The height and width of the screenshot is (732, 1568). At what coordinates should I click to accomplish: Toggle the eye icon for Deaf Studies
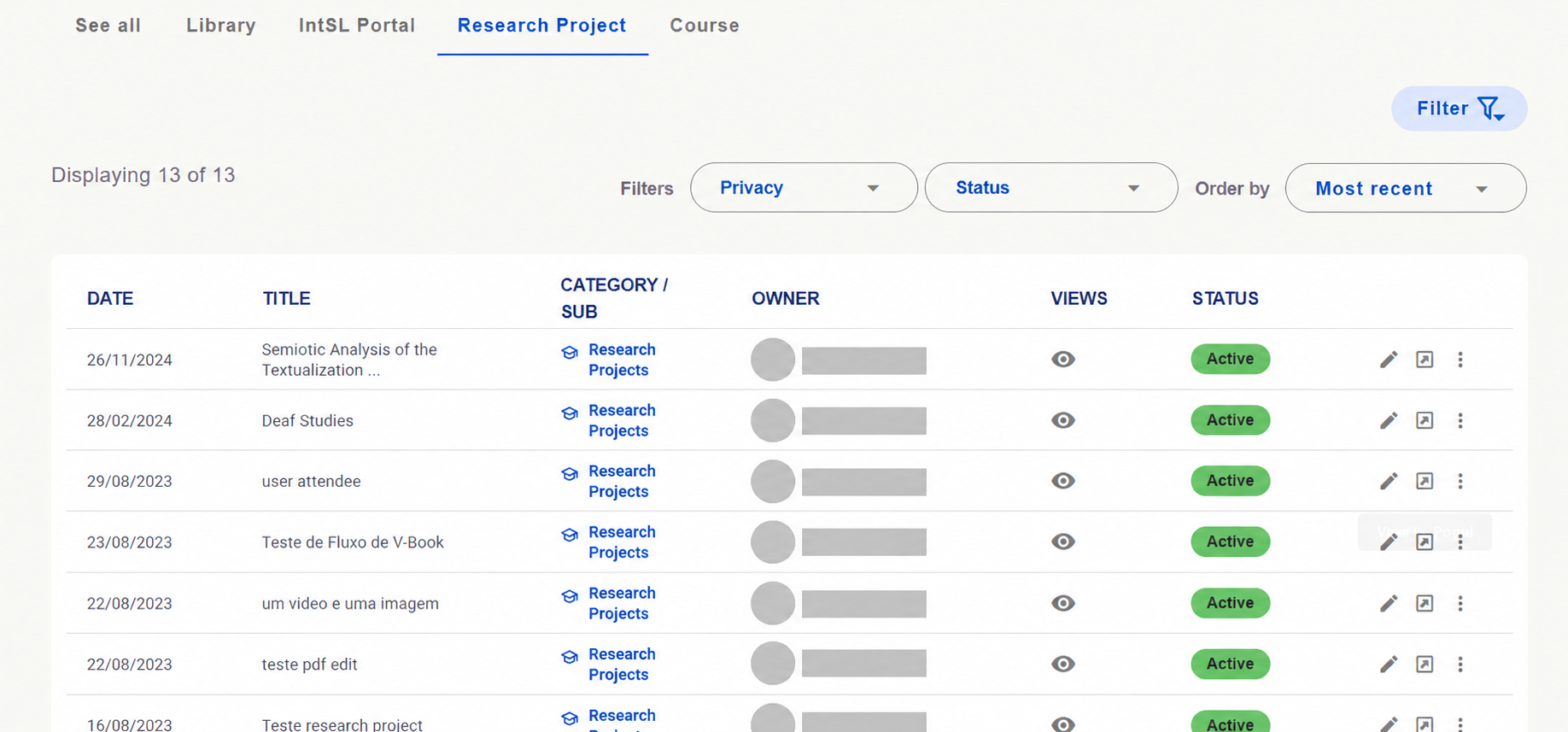coord(1063,420)
